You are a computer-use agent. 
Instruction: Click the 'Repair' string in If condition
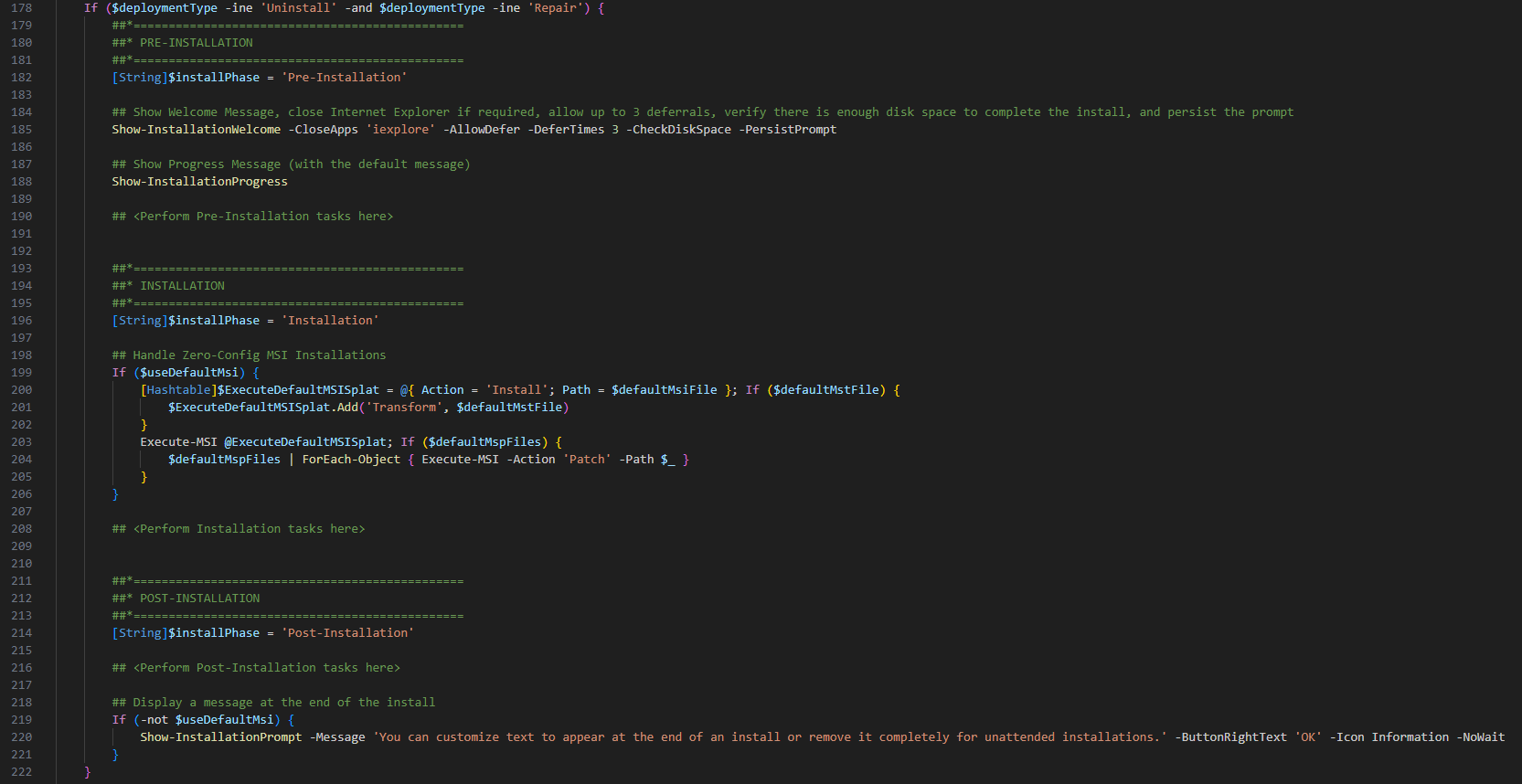click(x=559, y=8)
